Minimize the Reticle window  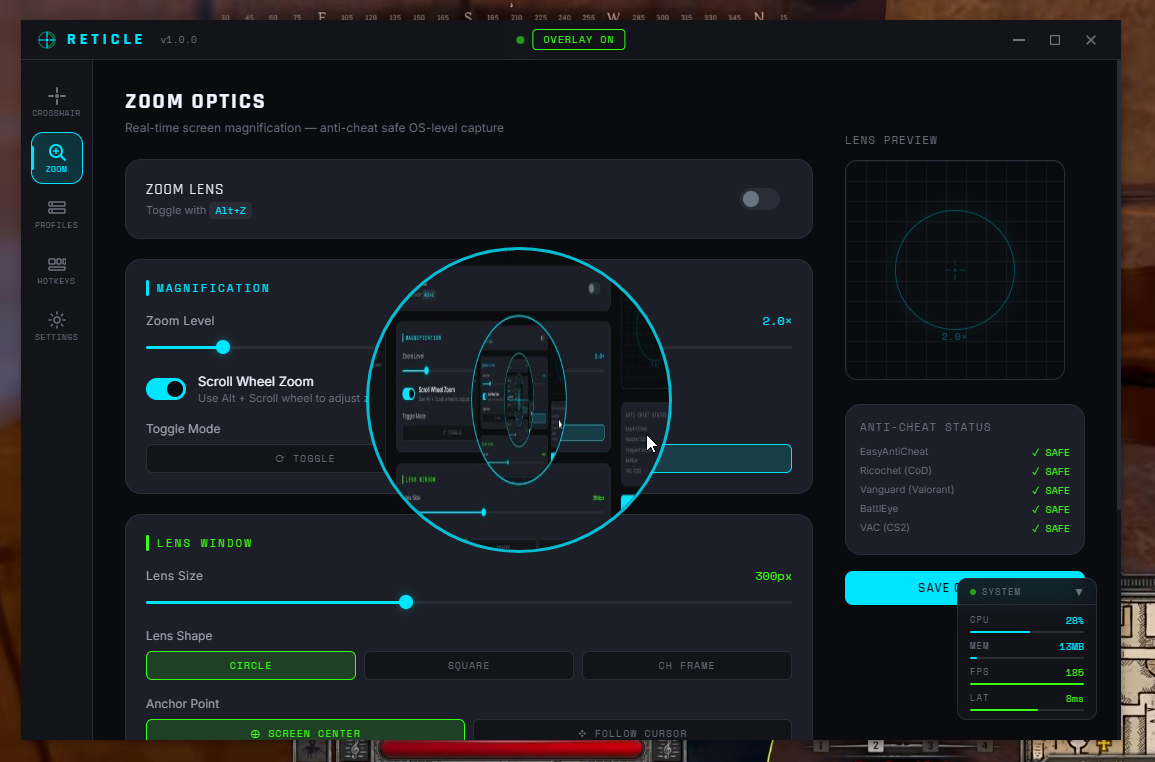(1019, 40)
